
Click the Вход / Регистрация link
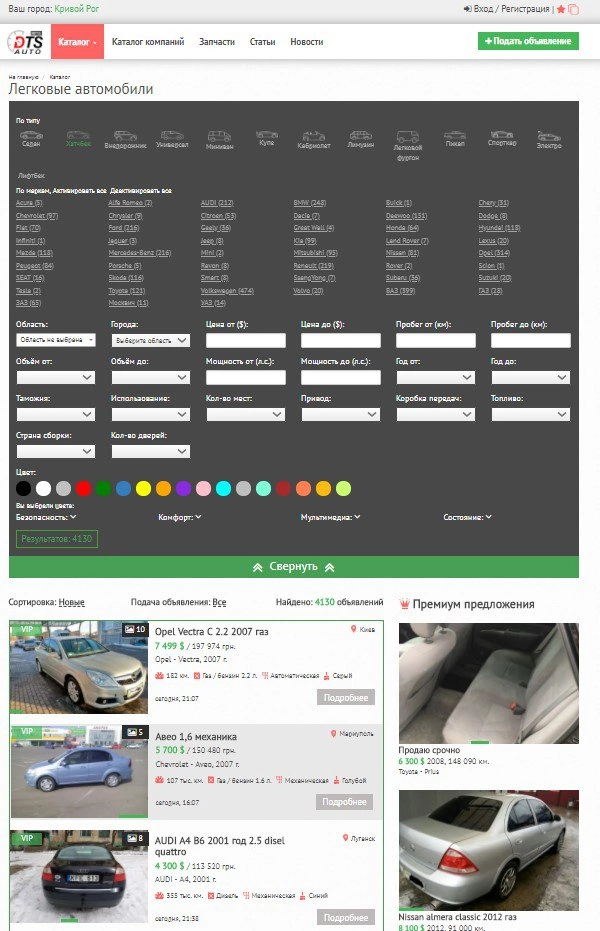(506, 9)
